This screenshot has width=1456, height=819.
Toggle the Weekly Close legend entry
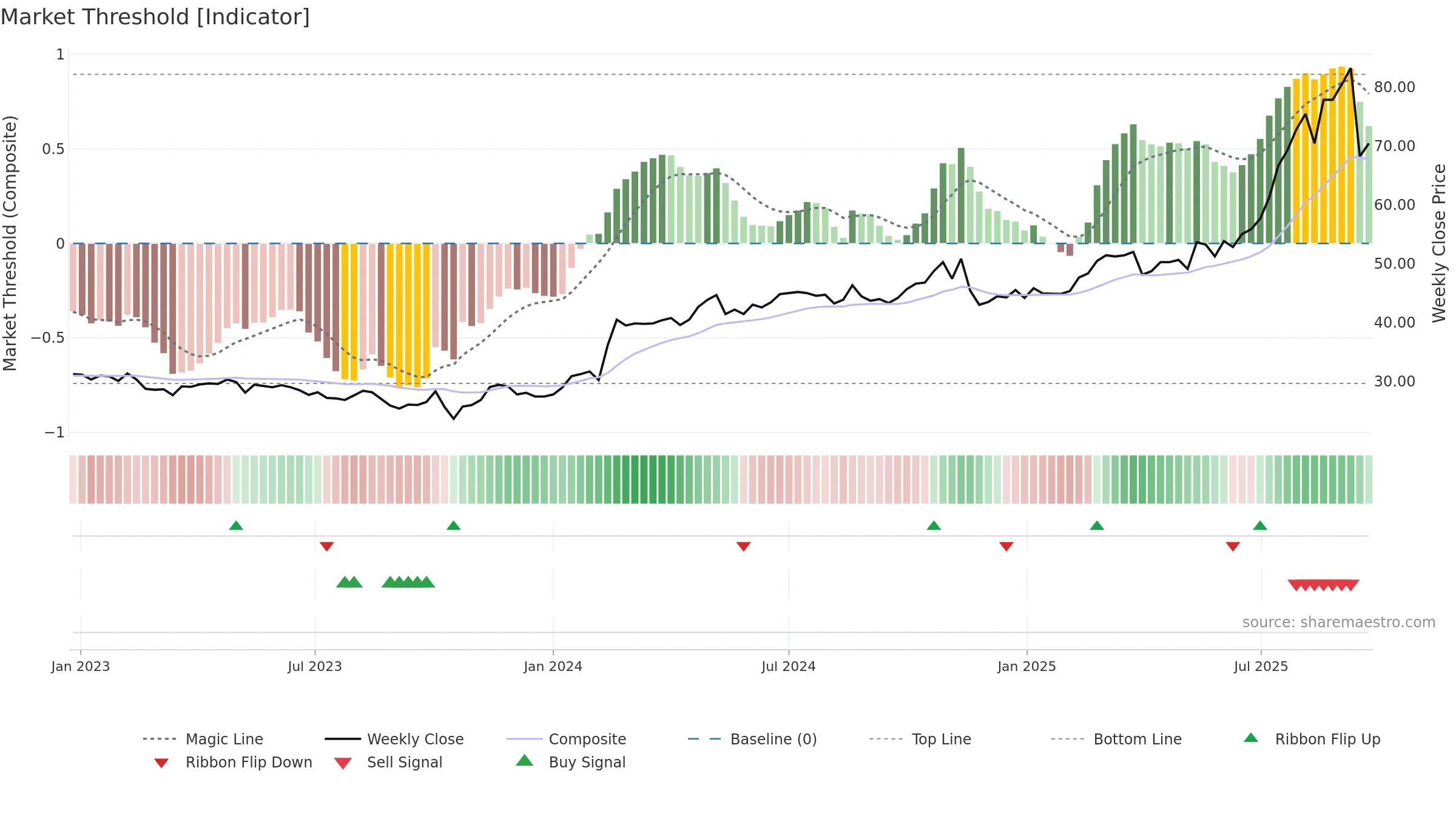394,739
